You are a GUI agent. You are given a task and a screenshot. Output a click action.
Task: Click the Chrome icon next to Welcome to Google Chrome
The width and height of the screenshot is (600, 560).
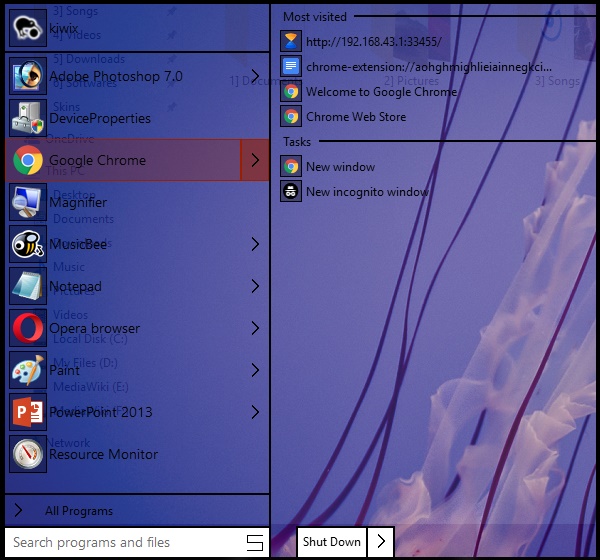[291, 91]
